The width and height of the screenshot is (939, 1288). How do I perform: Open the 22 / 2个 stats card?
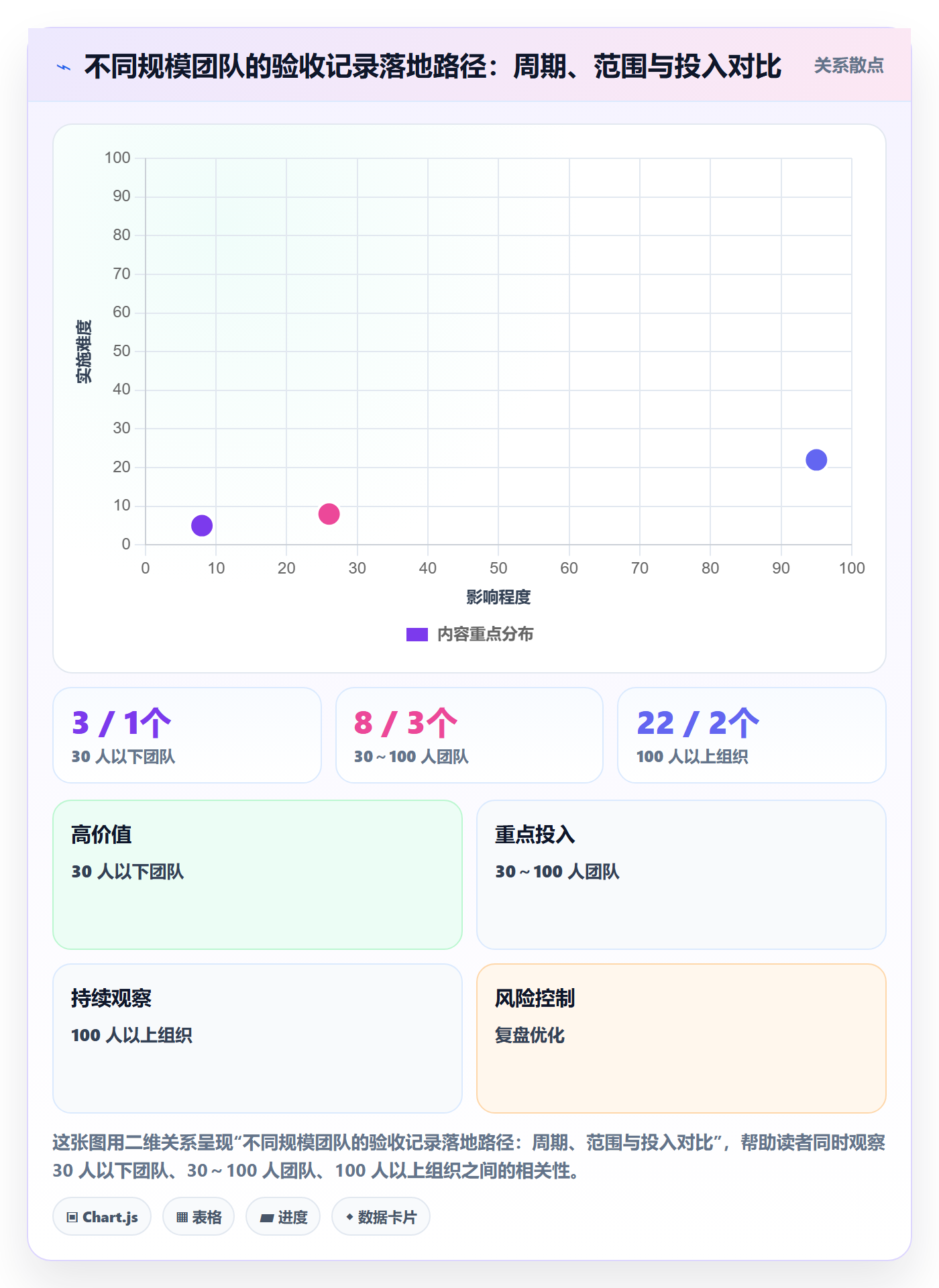(752, 735)
